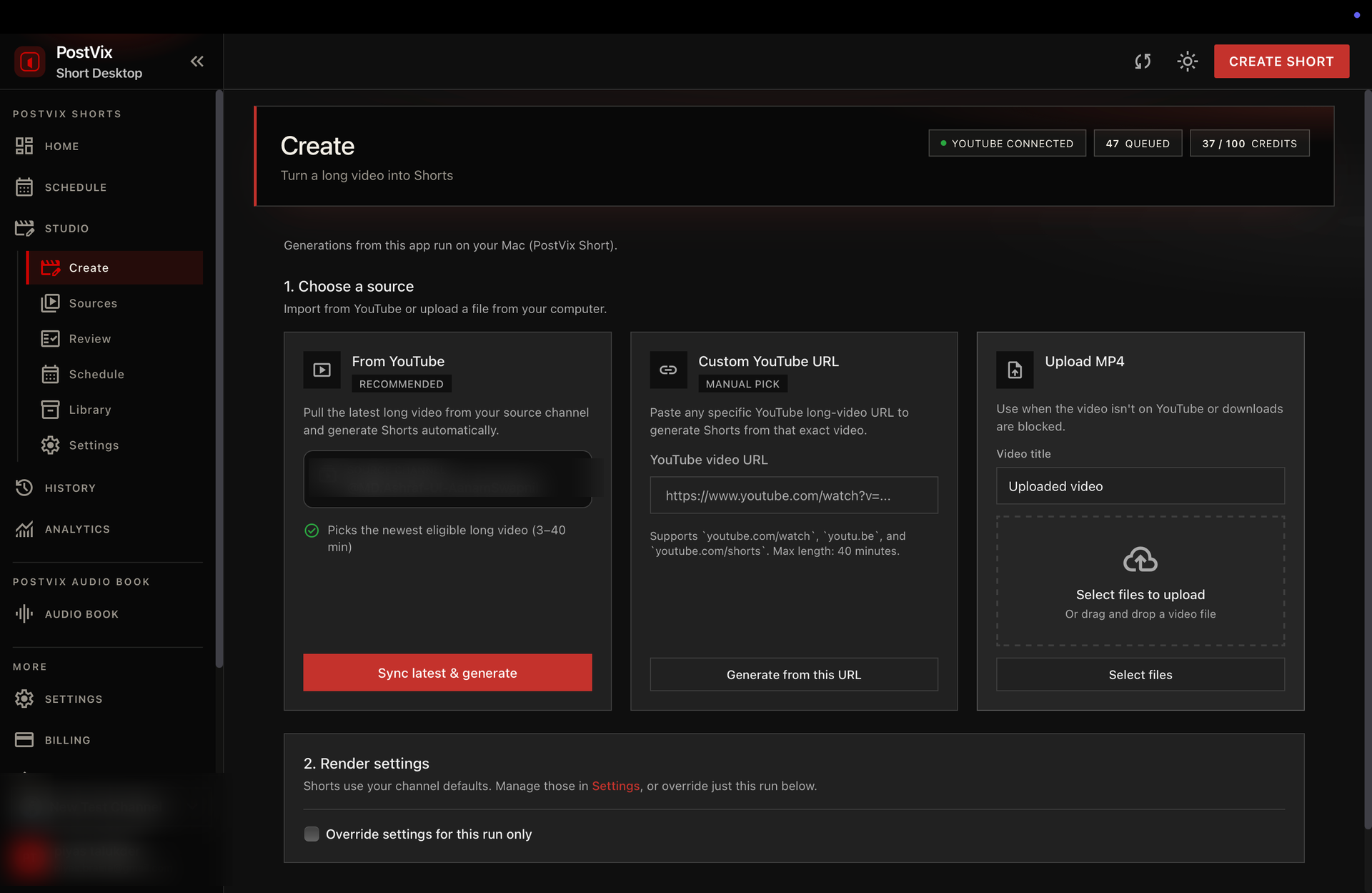Image resolution: width=1372 pixels, height=893 pixels.
Task: Focus the Video title input field
Action: 1140,486
